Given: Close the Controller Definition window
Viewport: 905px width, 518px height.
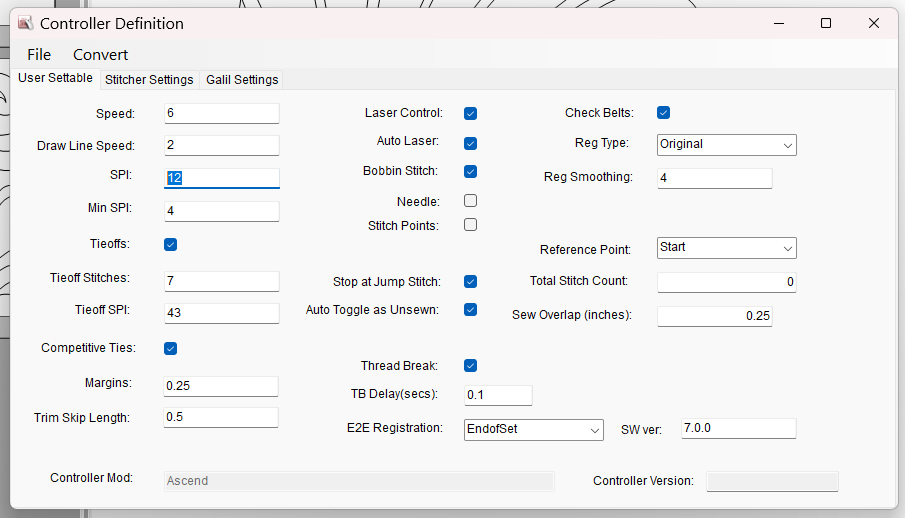Looking at the screenshot, I should 874,23.
